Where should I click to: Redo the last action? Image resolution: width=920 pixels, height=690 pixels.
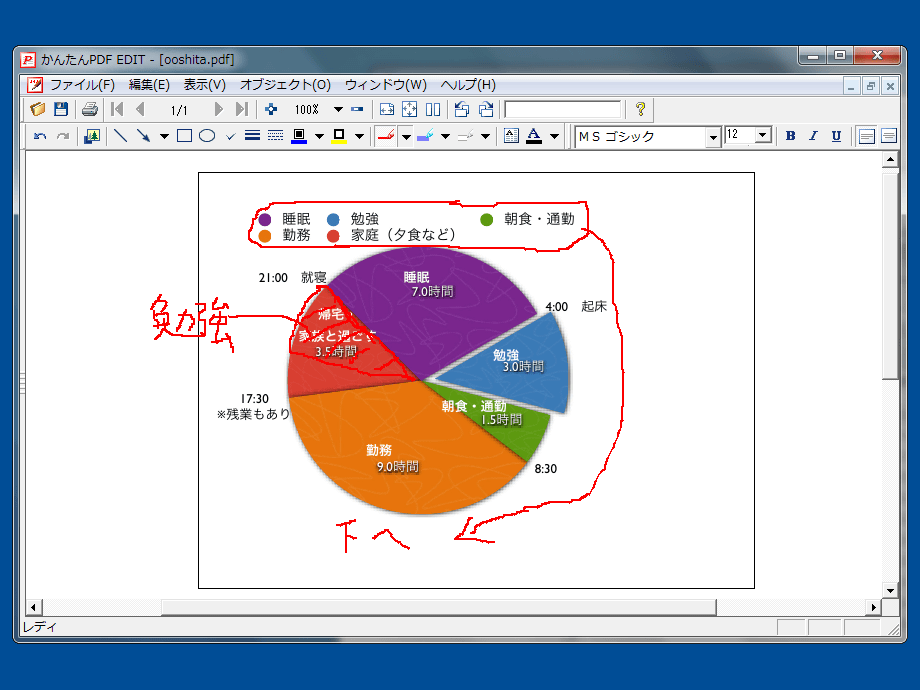coord(63,136)
